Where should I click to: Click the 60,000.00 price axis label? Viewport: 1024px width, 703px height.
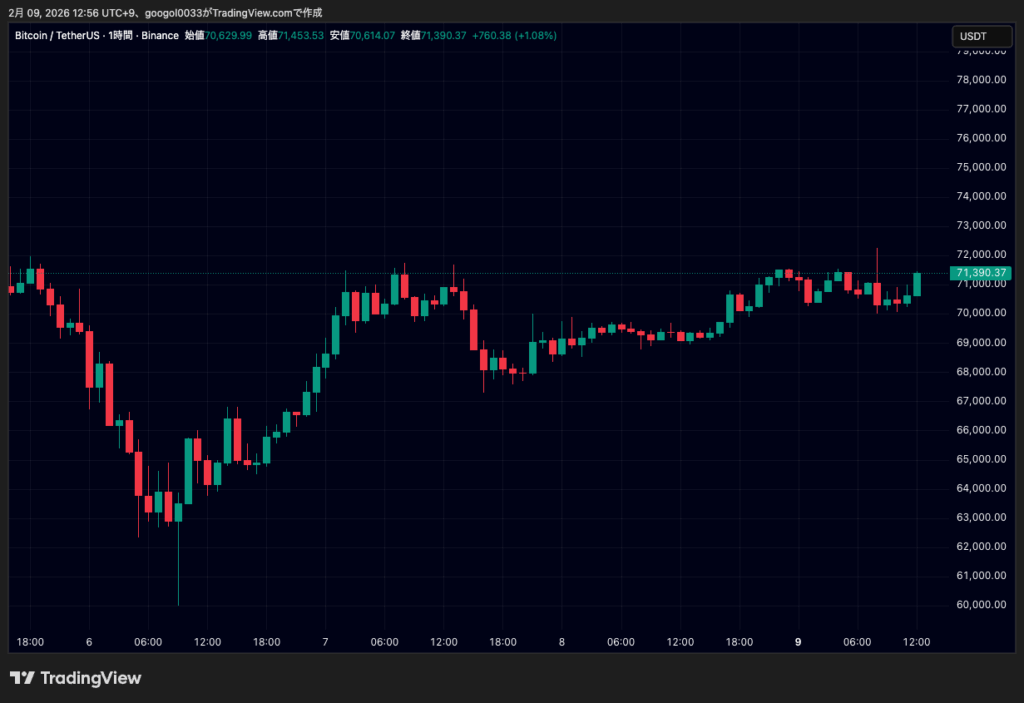pos(980,604)
